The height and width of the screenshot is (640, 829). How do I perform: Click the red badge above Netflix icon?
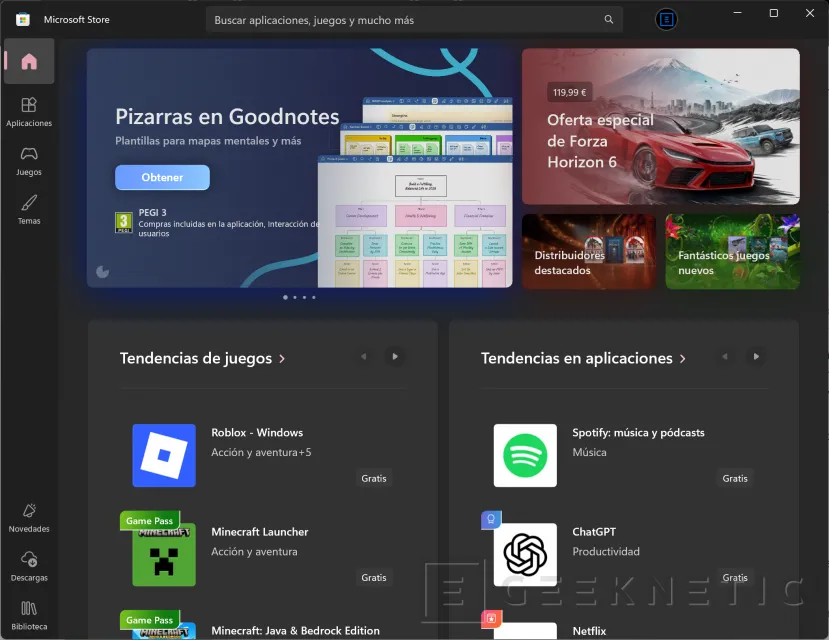click(x=491, y=619)
